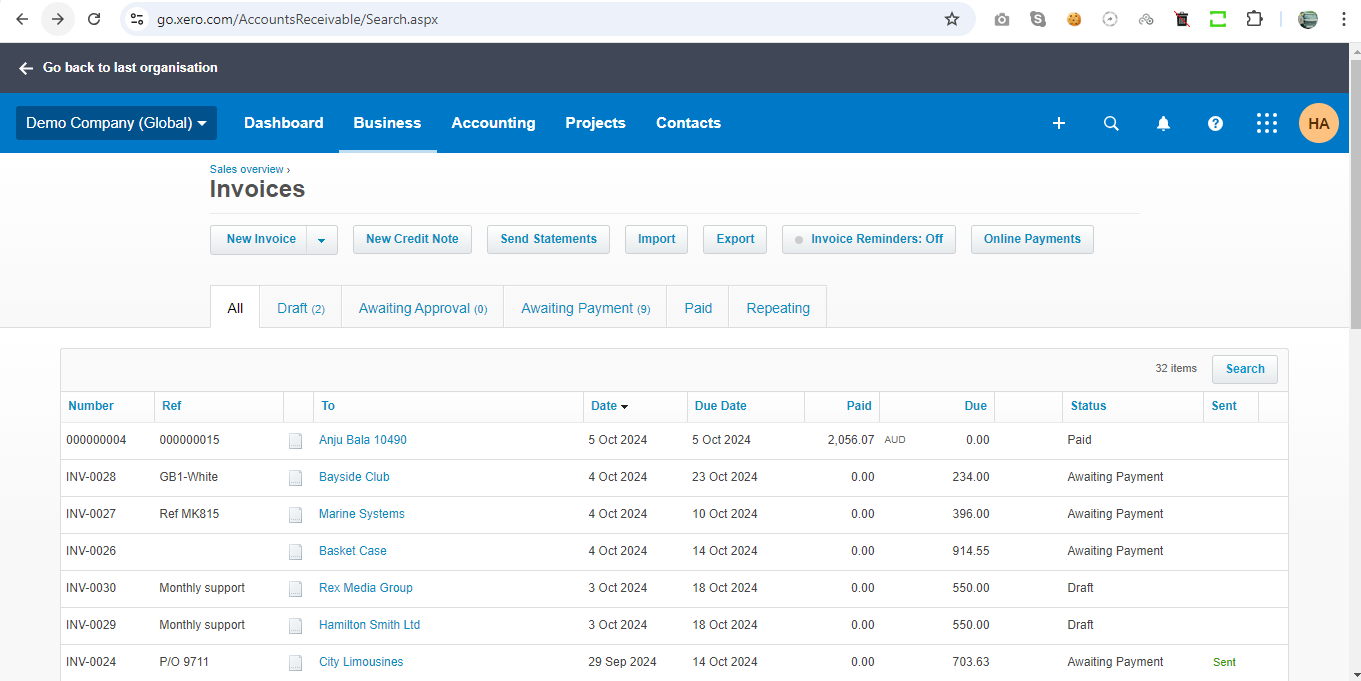Switch to the Paid tab
This screenshot has width=1361, height=681.
pos(698,308)
